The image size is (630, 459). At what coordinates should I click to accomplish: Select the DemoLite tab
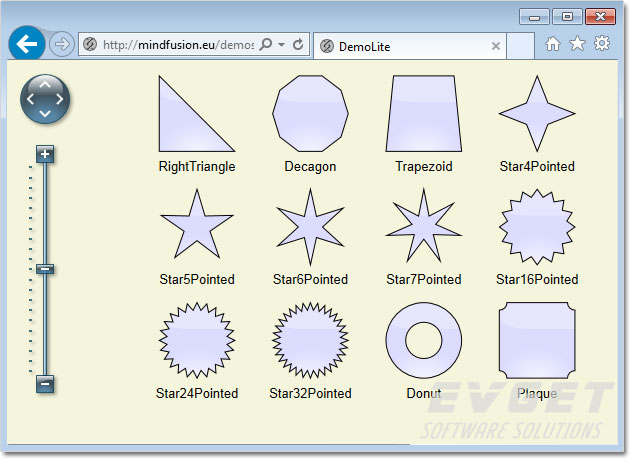coord(409,47)
